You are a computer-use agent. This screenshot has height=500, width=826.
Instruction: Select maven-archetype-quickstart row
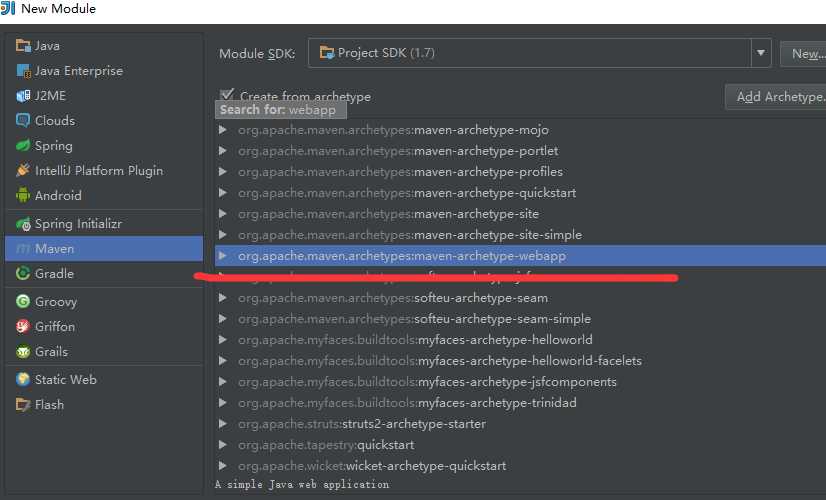[520, 193]
